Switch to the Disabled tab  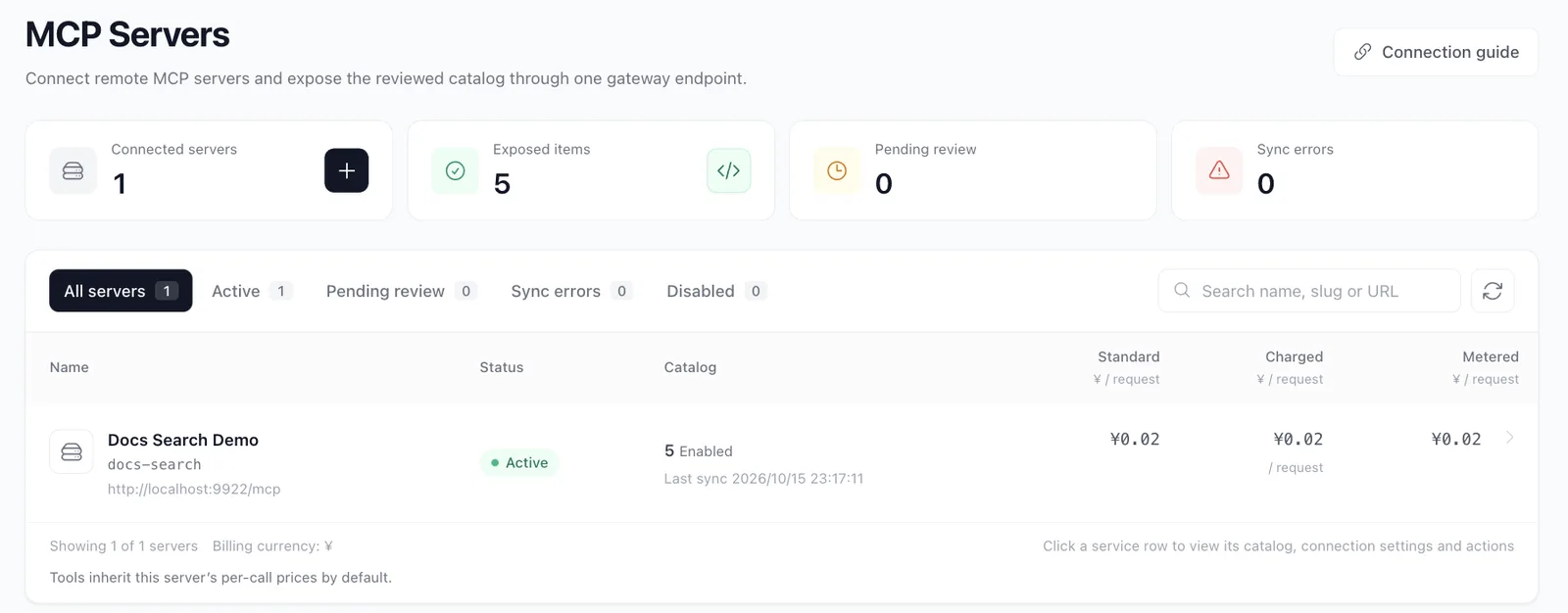(x=715, y=291)
